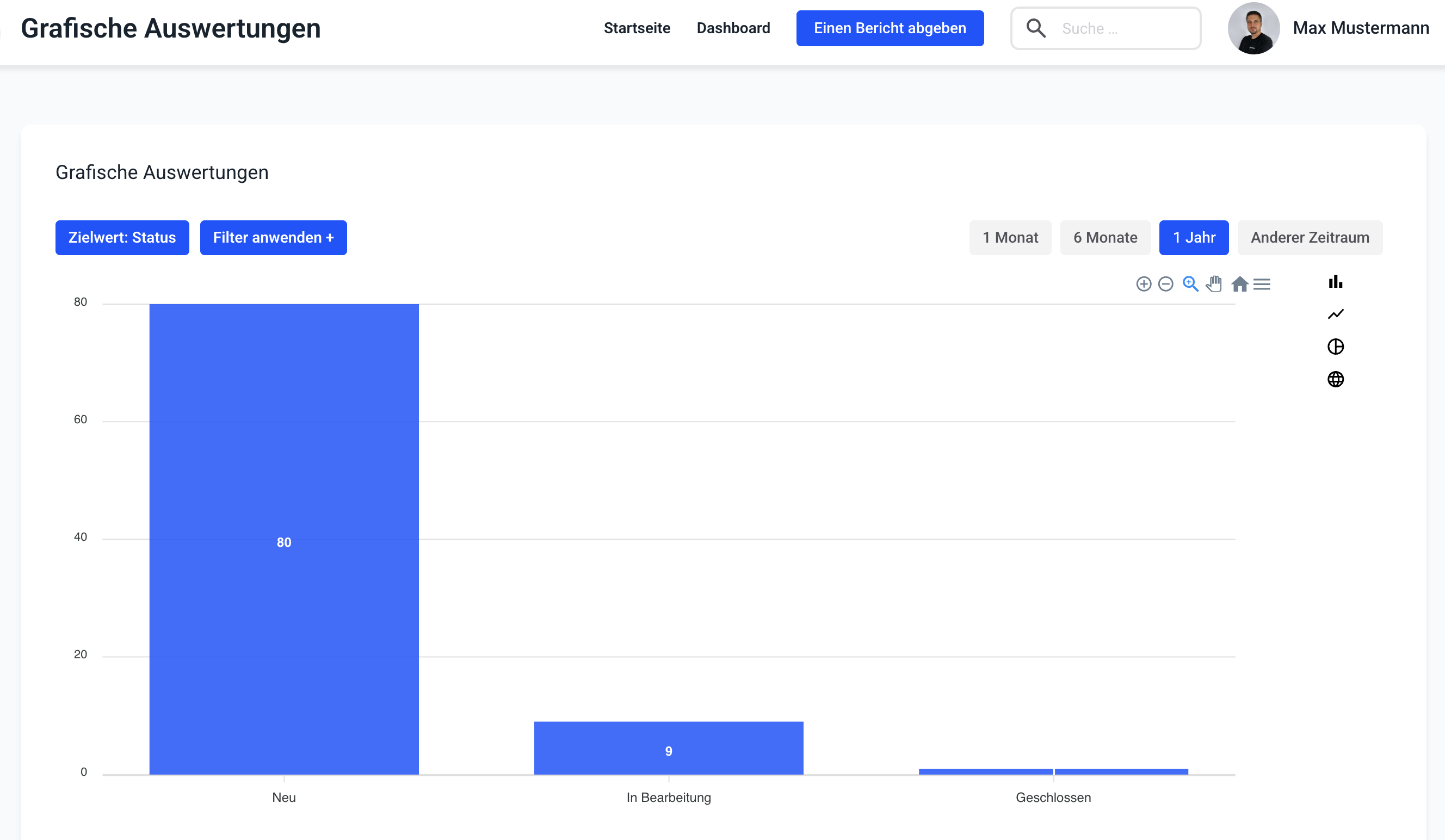Click the chart zoom out minus icon

pos(1166,284)
